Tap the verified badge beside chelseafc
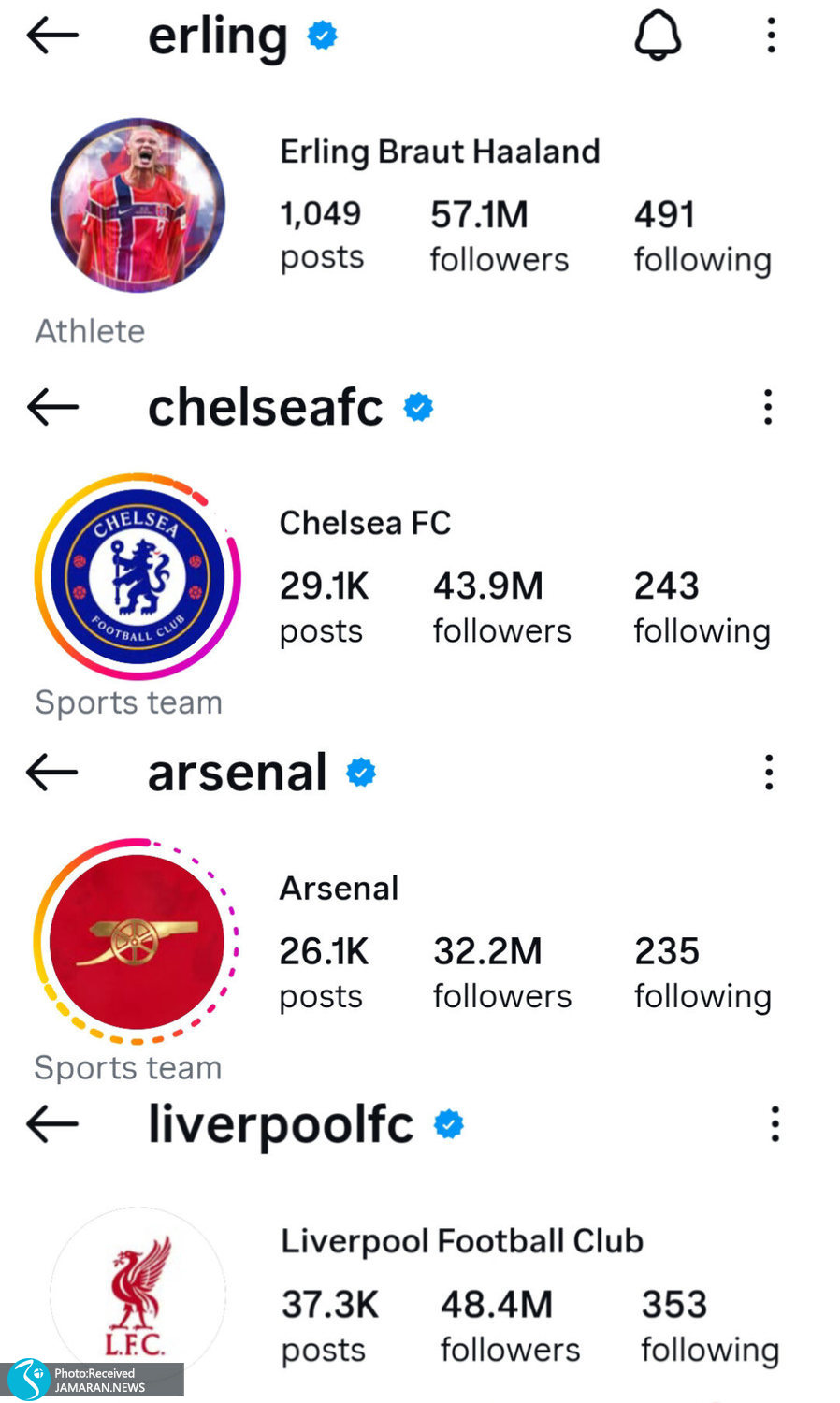Viewport: 840px width, 1403px height. click(418, 407)
